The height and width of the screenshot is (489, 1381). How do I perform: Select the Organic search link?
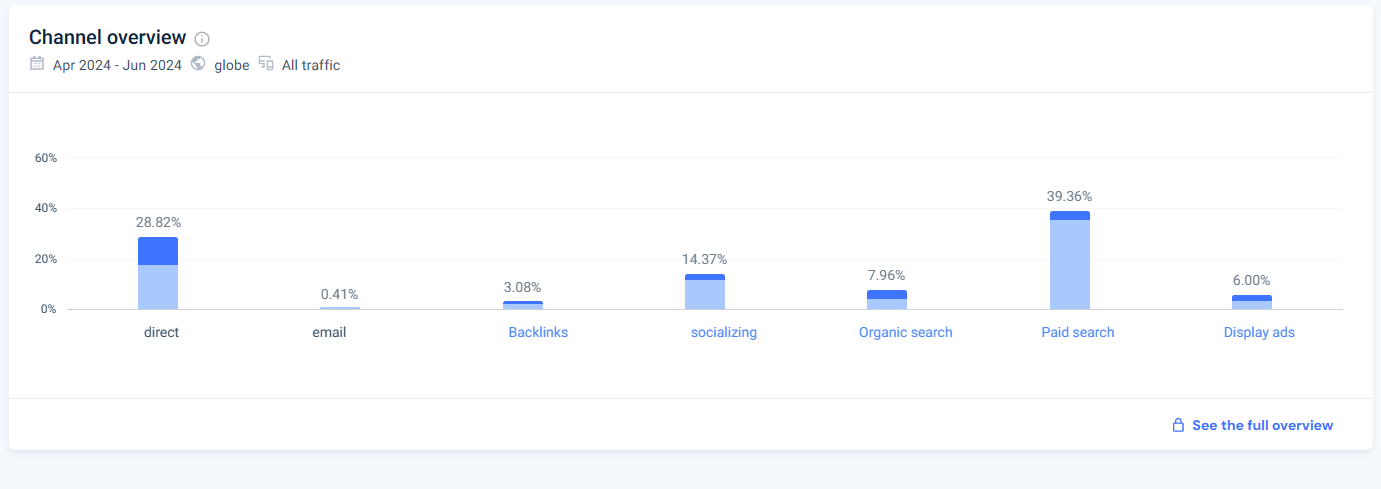[x=905, y=332]
